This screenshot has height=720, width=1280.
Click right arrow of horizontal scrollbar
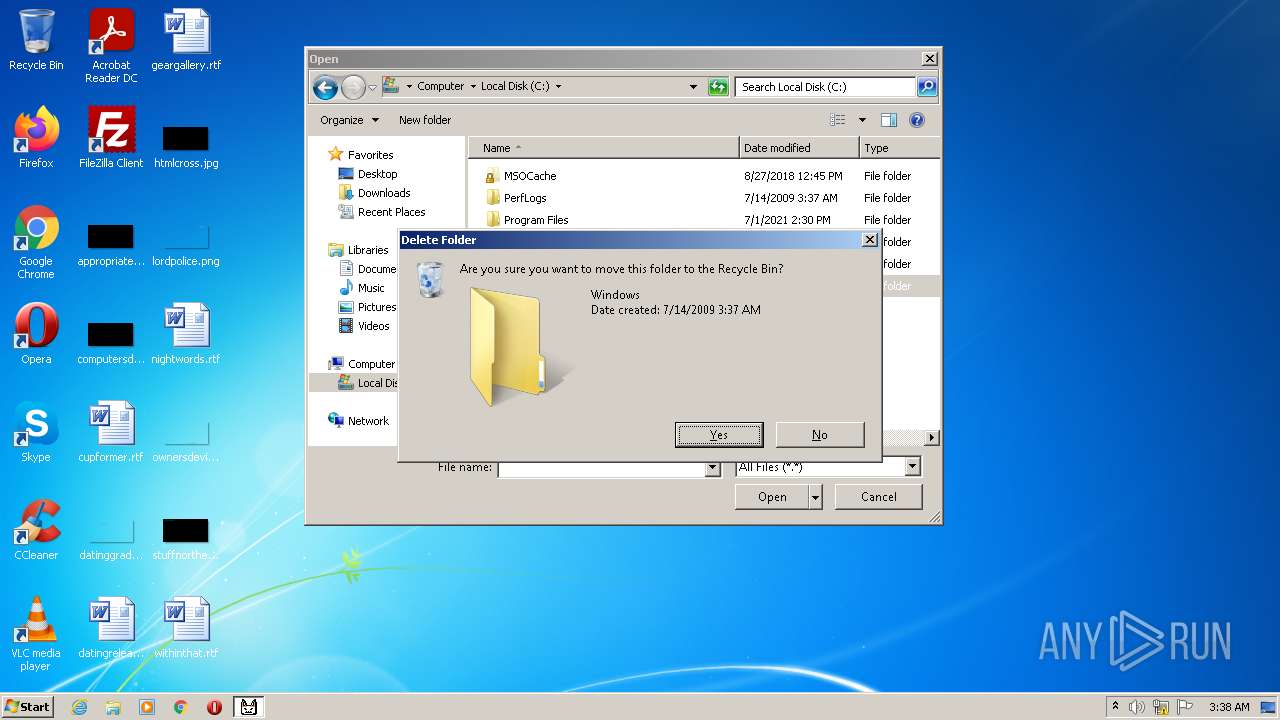pos(932,438)
